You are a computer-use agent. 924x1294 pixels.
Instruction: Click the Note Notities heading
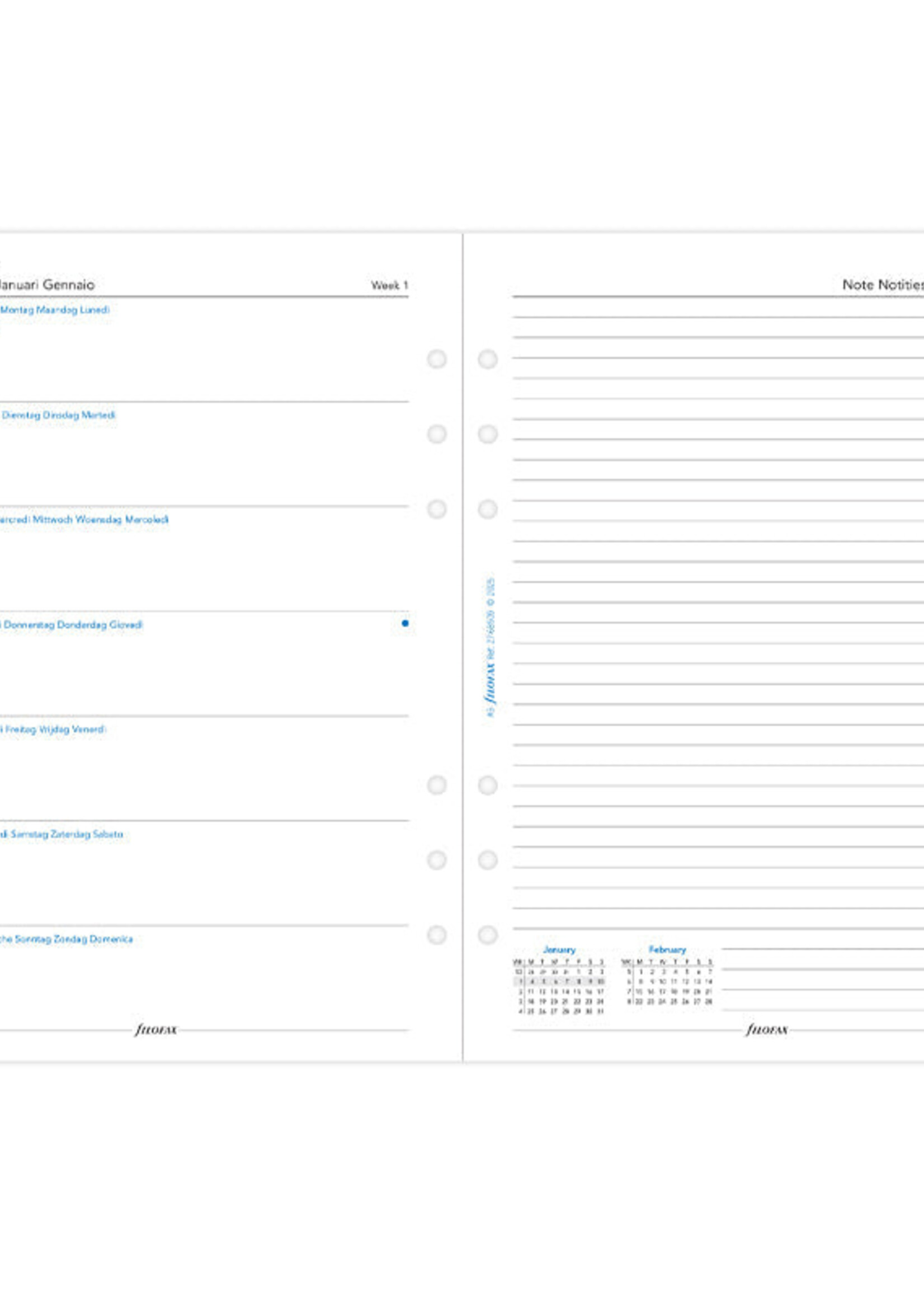(x=883, y=285)
